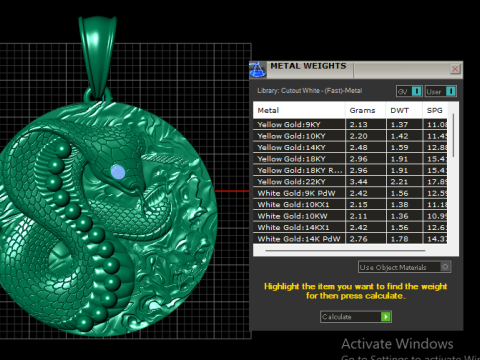Image resolution: width=480 pixels, height=360 pixels.
Task: Select the Yellow Gold:10KY row
Action: pyautogui.click(x=350, y=136)
